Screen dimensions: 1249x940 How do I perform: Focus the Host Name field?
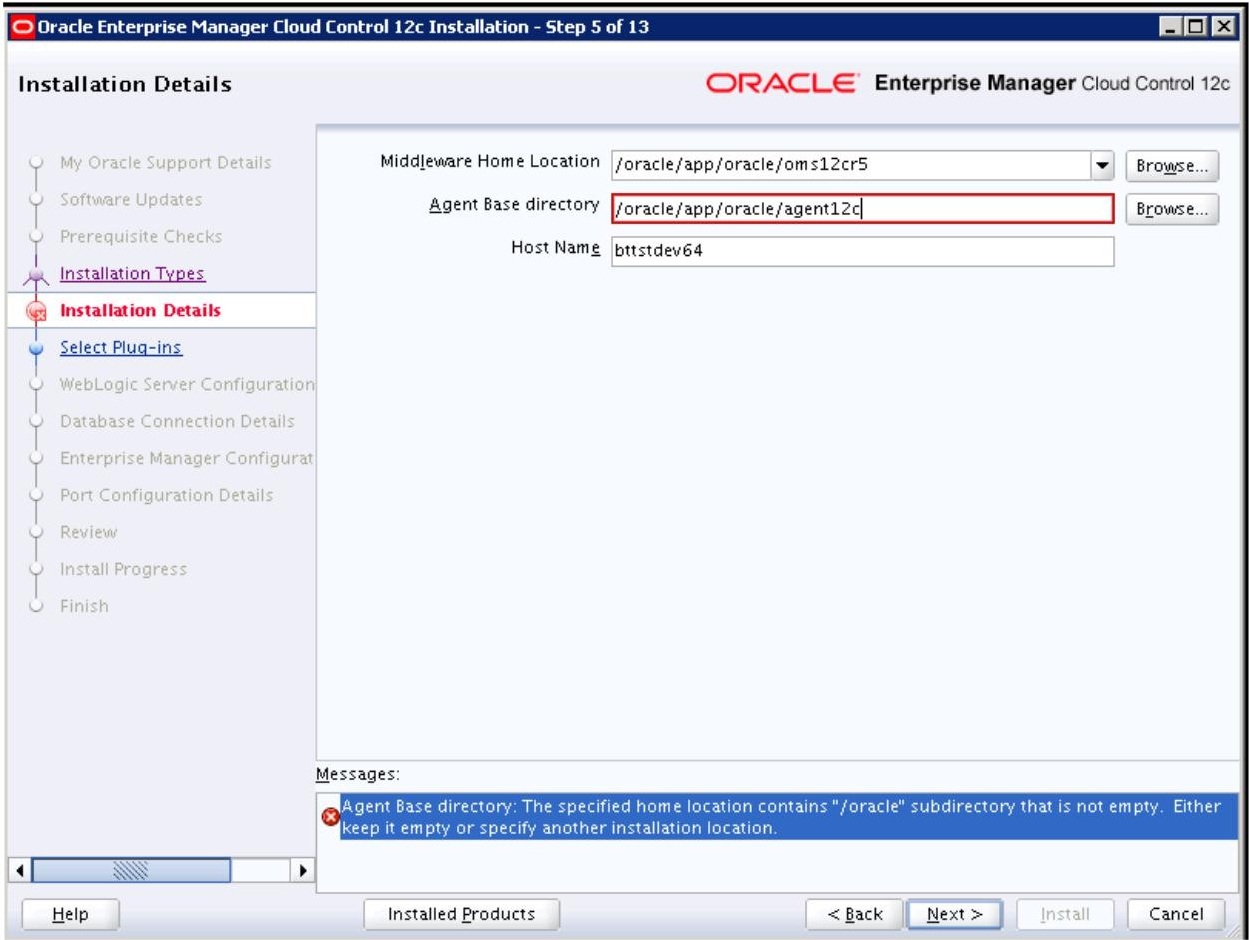click(x=862, y=251)
